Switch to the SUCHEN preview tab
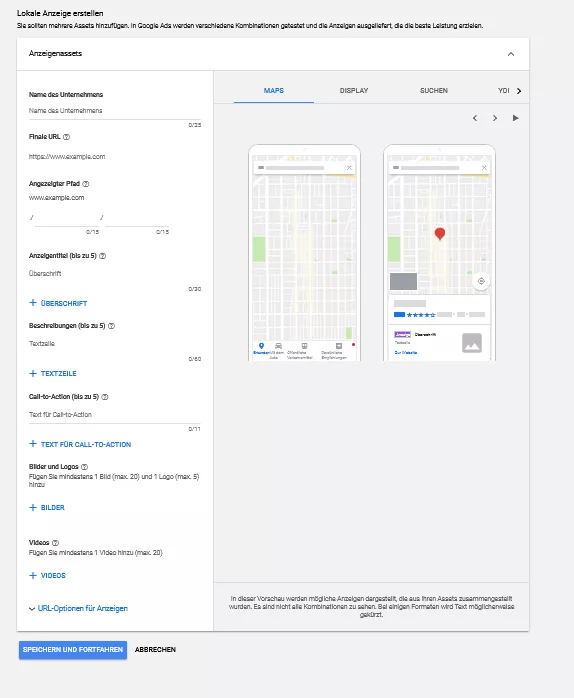574x698 pixels. [434, 90]
